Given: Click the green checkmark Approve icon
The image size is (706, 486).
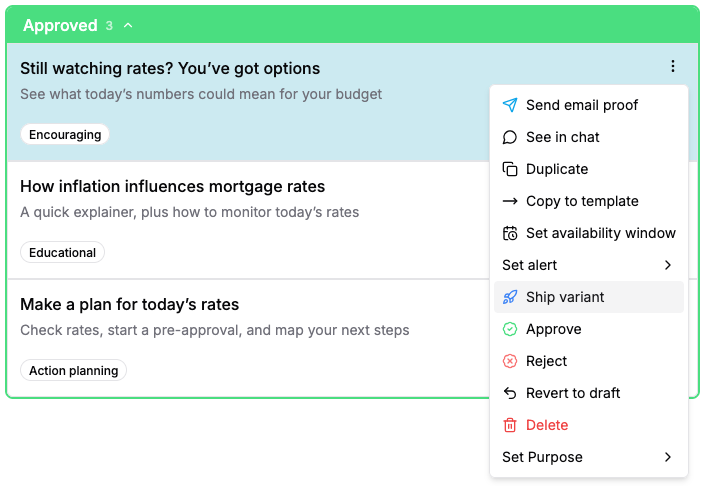Looking at the screenshot, I should click(510, 329).
